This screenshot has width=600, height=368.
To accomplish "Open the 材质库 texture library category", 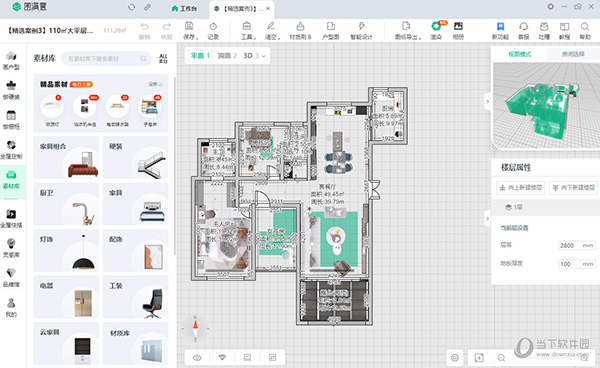I will 135,343.
